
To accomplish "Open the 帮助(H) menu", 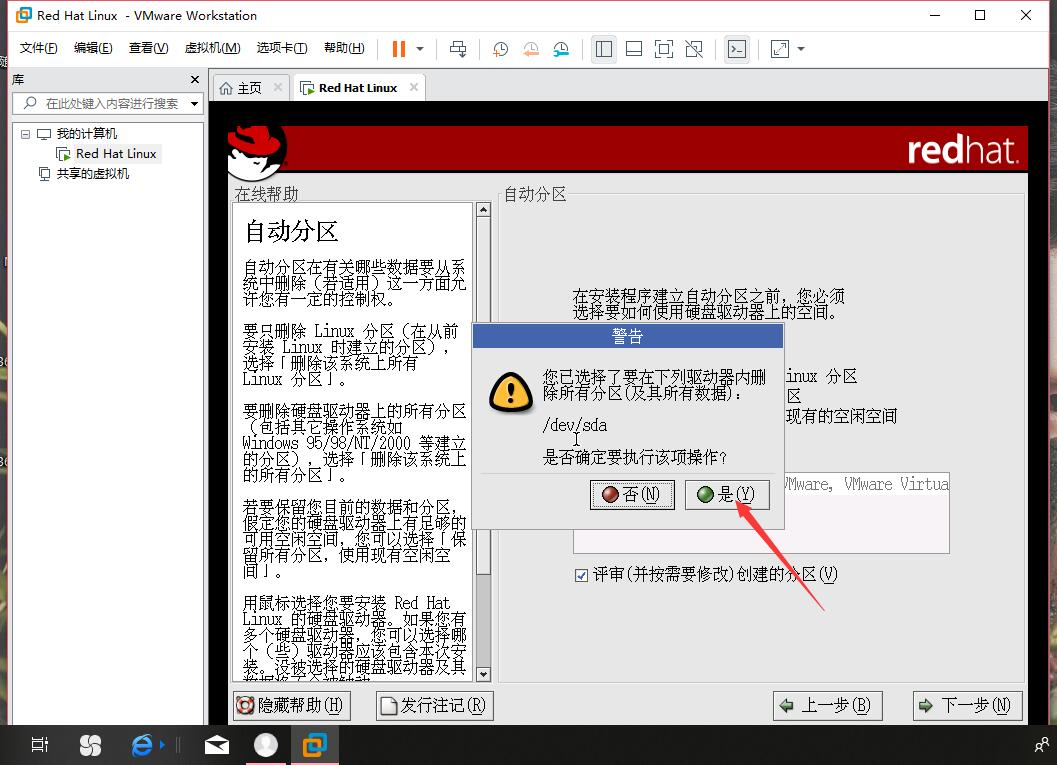I will (344, 48).
